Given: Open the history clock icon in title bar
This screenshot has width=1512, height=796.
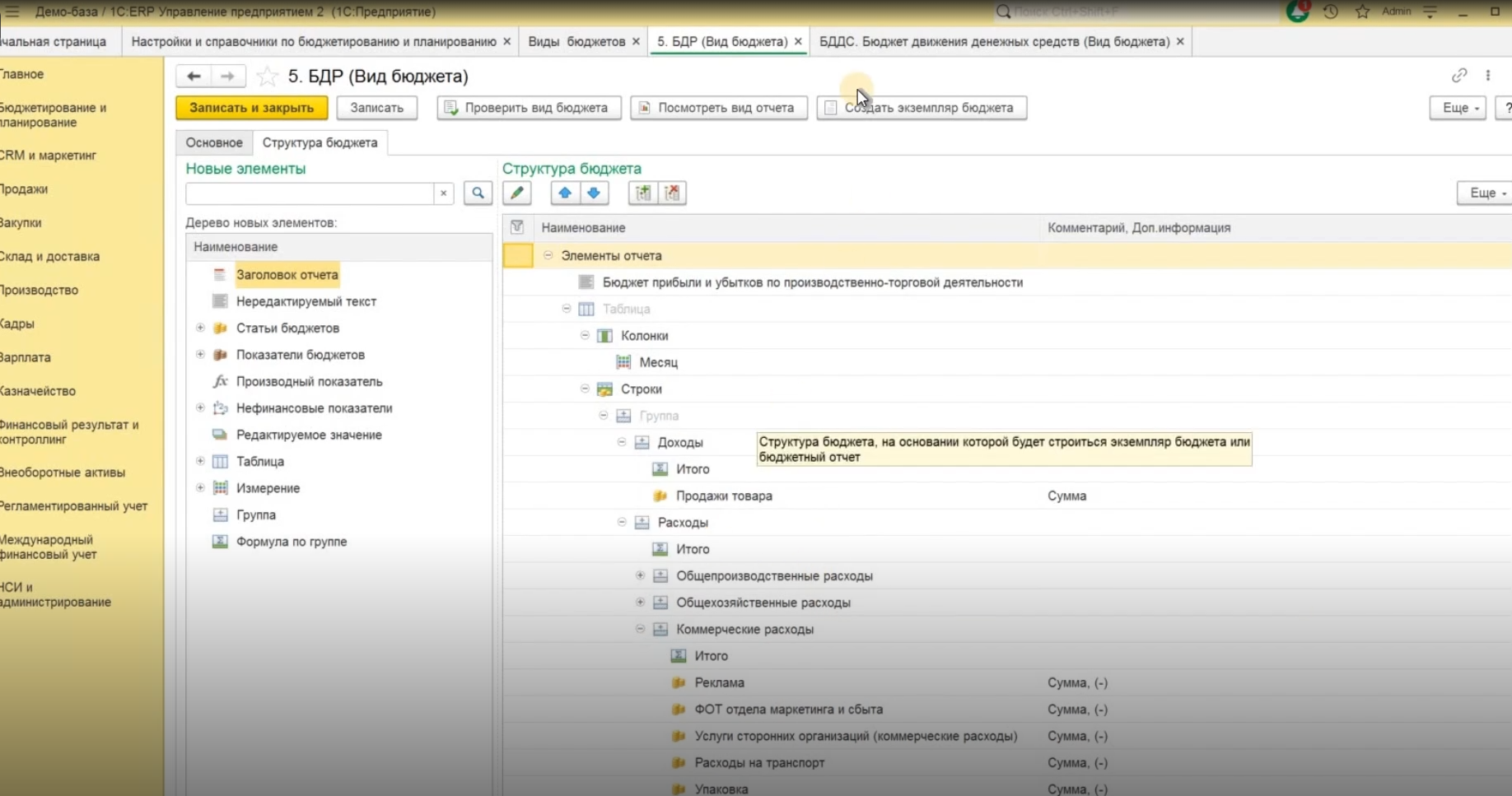Looking at the screenshot, I should [x=1330, y=12].
